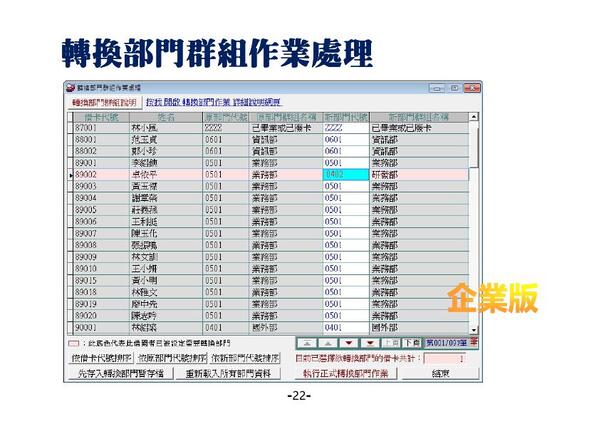Click 研發部 new group name in row 89002
The height and width of the screenshot is (424, 599).
[x=419, y=175]
